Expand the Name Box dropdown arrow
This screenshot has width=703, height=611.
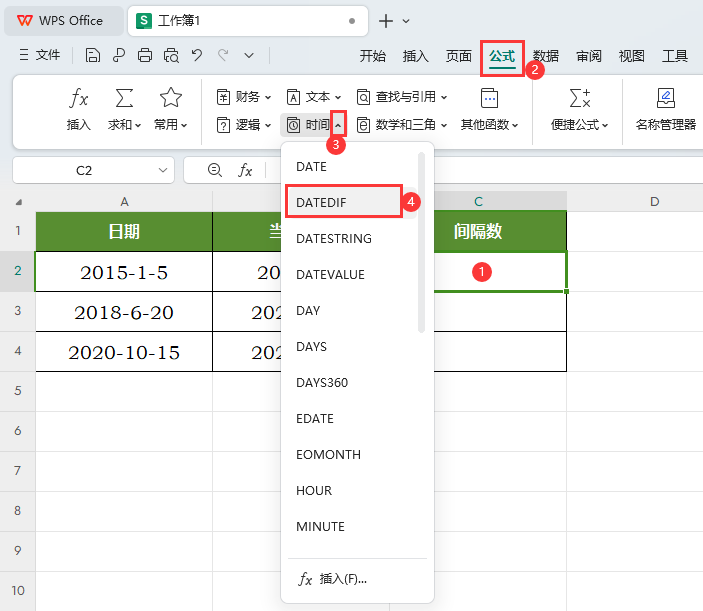pyautogui.click(x=163, y=170)
